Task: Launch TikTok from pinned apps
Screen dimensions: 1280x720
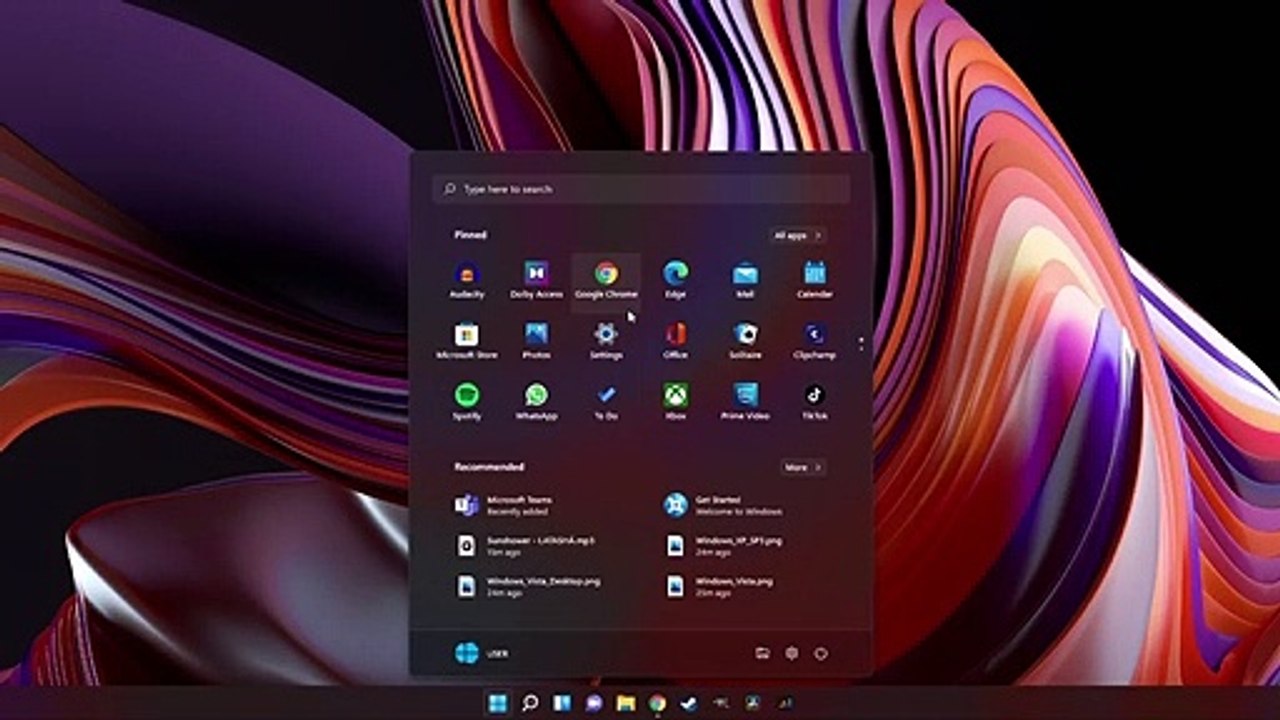Action: 814,401
